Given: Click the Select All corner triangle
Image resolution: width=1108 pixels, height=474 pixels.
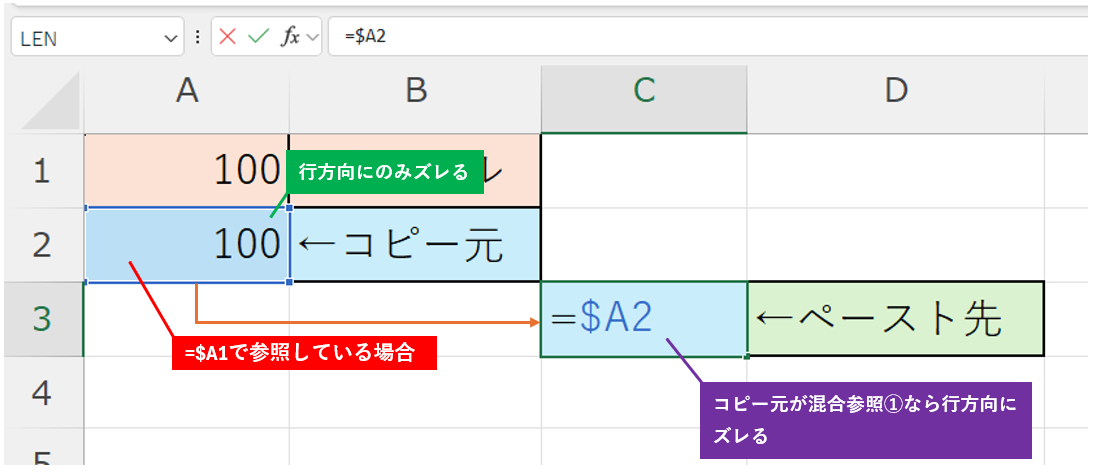Looking at the screenshot, I should click(x=45, y=101).
